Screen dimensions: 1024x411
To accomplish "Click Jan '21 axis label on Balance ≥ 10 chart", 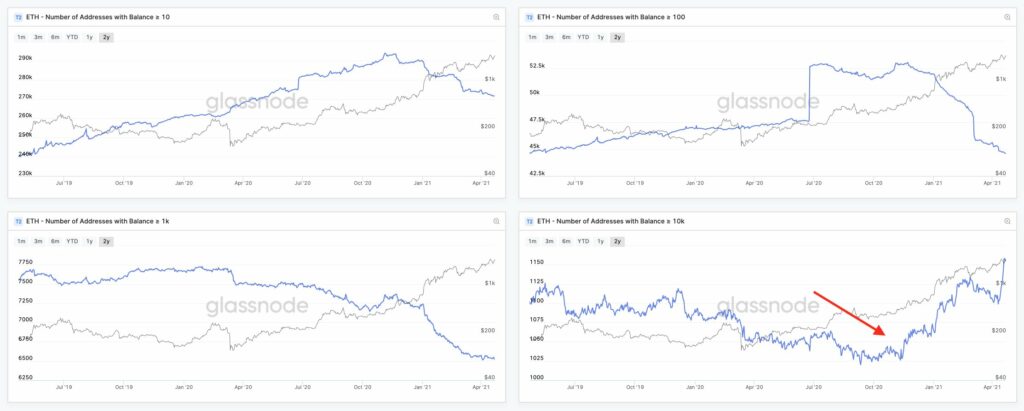I will pyautogui.click(x=423, y=184).
